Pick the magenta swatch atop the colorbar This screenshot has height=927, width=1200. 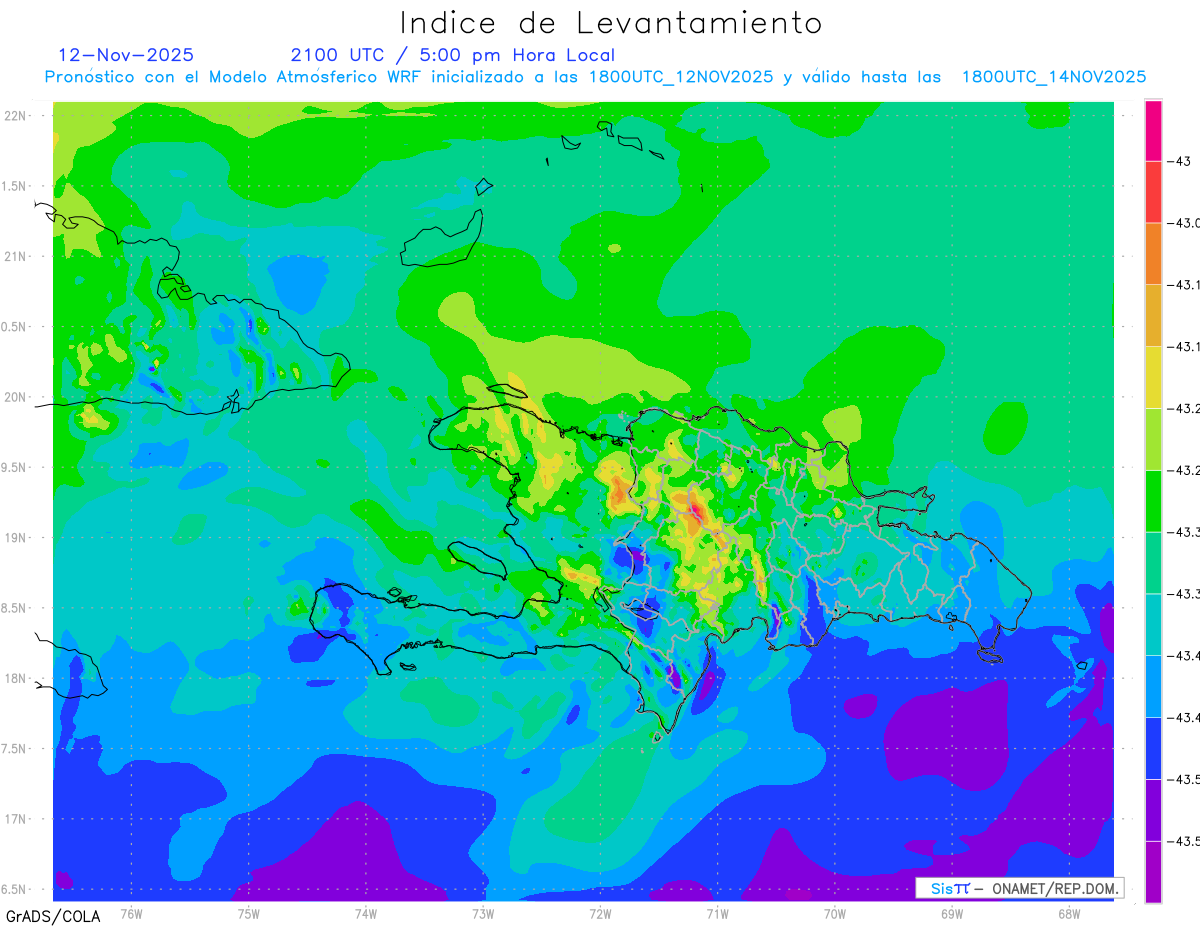point(1153,130)
